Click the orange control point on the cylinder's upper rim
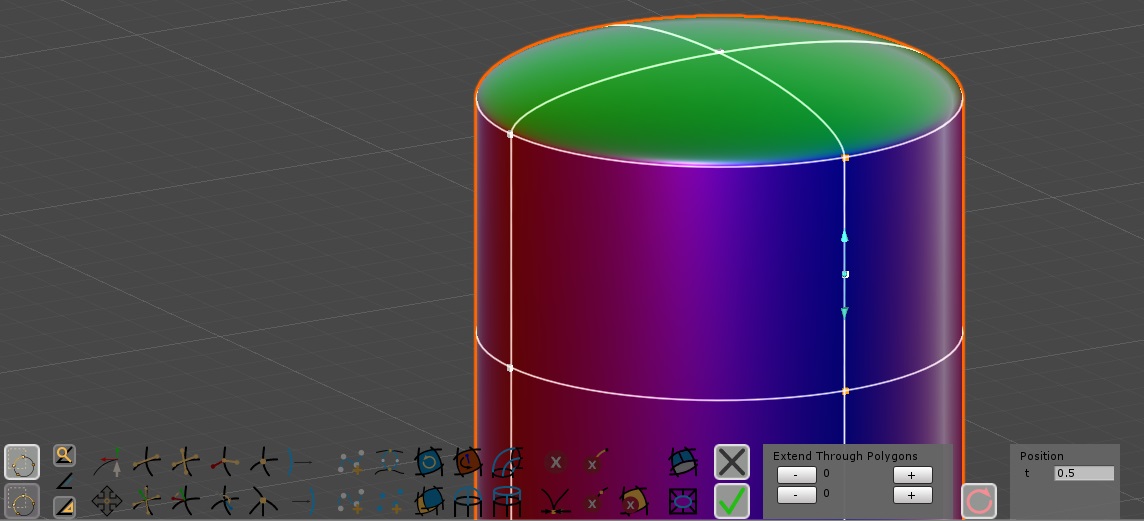This screenshot has width=1144, height=521. coord(846,158)
